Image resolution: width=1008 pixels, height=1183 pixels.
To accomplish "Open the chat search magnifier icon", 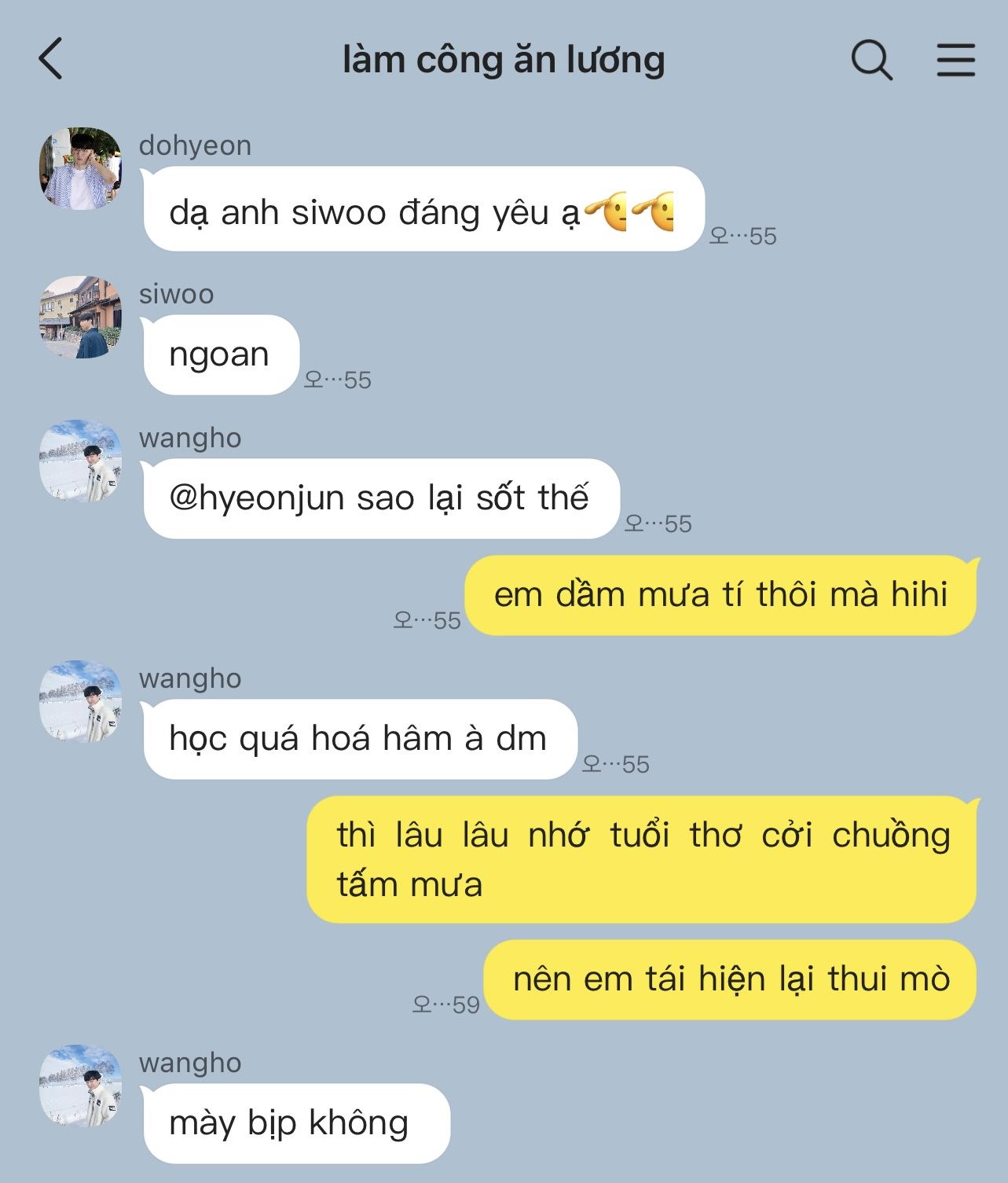I will pos(872,59).
